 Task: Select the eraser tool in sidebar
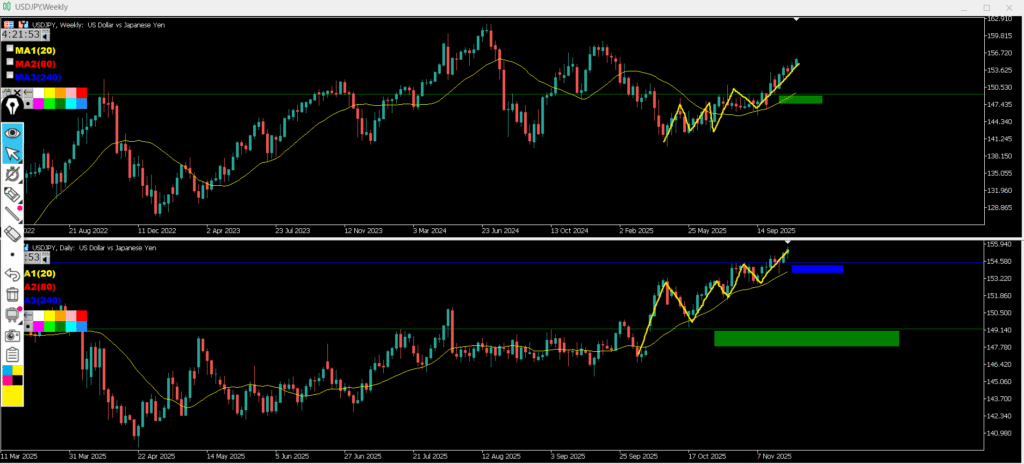pos(12,233)
